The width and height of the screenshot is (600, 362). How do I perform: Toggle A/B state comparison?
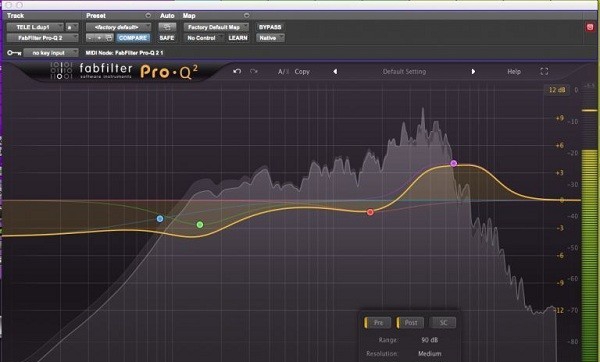(283, 72)
